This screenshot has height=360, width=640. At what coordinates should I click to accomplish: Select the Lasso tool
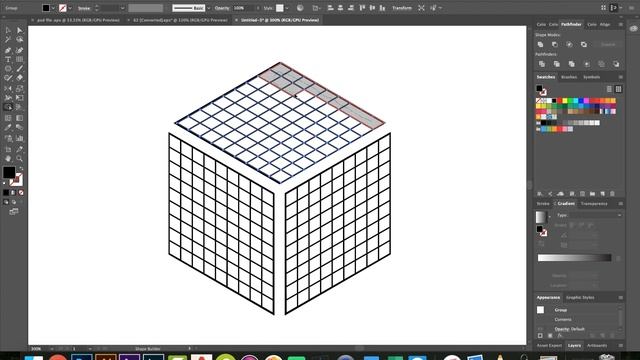pos(19,40)
